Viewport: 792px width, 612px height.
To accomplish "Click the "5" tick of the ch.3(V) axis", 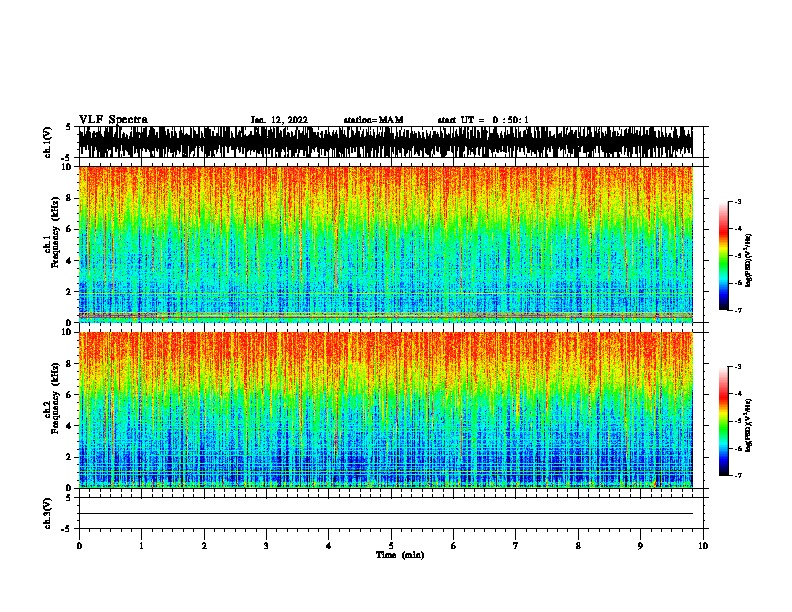I will tap(68, 498).
